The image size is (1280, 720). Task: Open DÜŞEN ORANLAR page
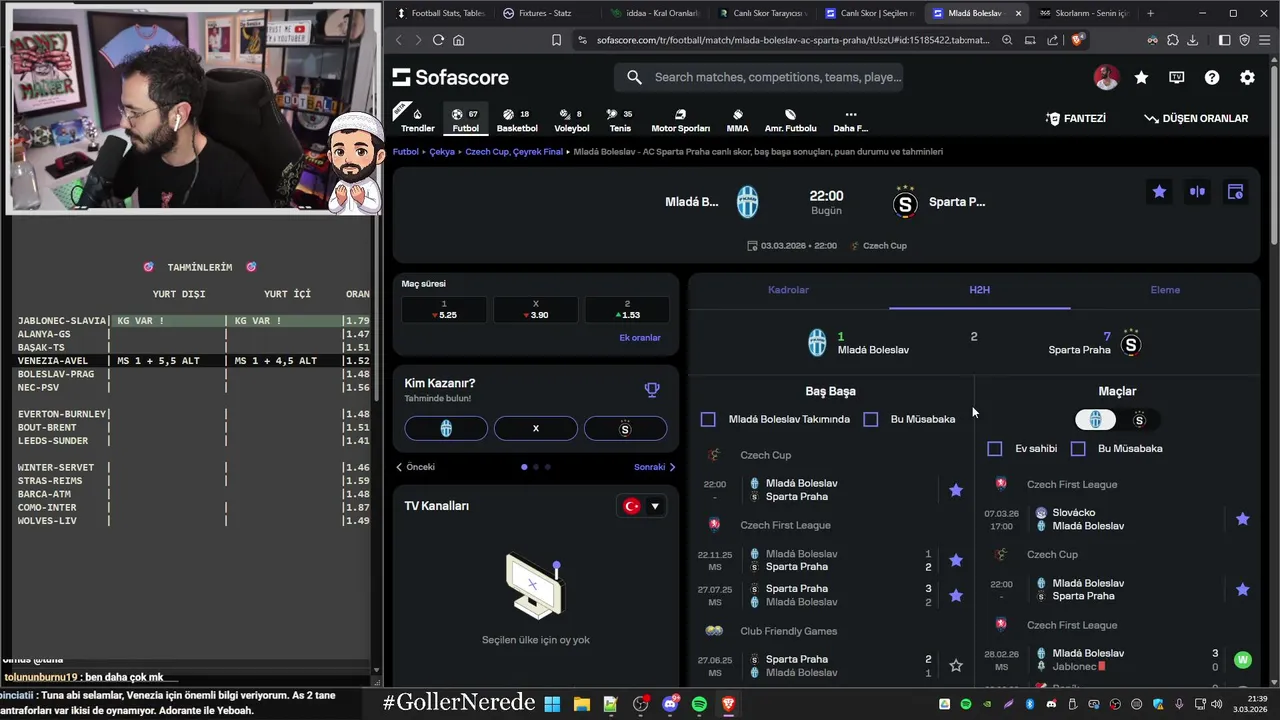[x=1196, y=118]
